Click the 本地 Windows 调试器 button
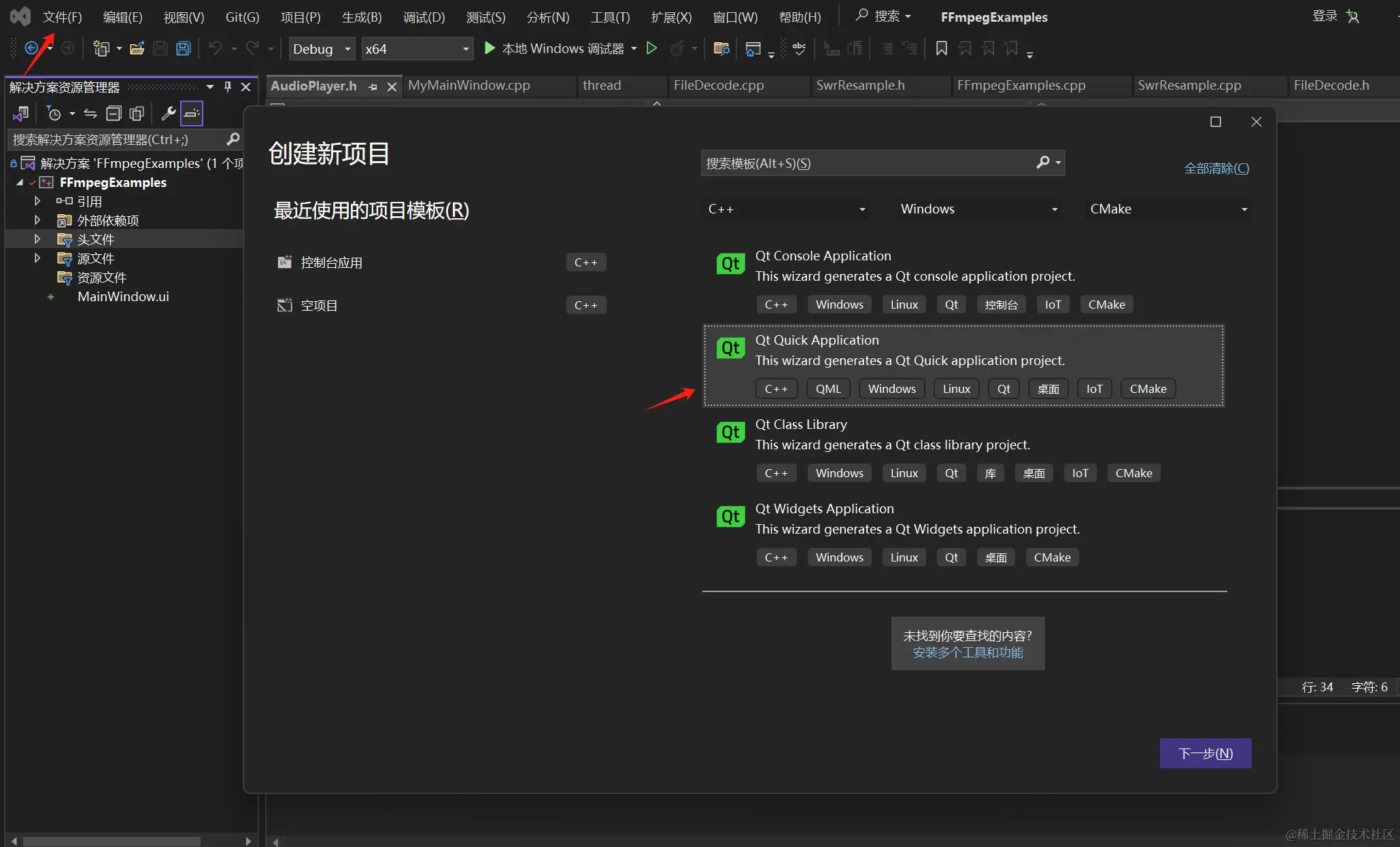The width and height of the screenshot is (1400, 847). pyautogui.click(x=560, y=48)
